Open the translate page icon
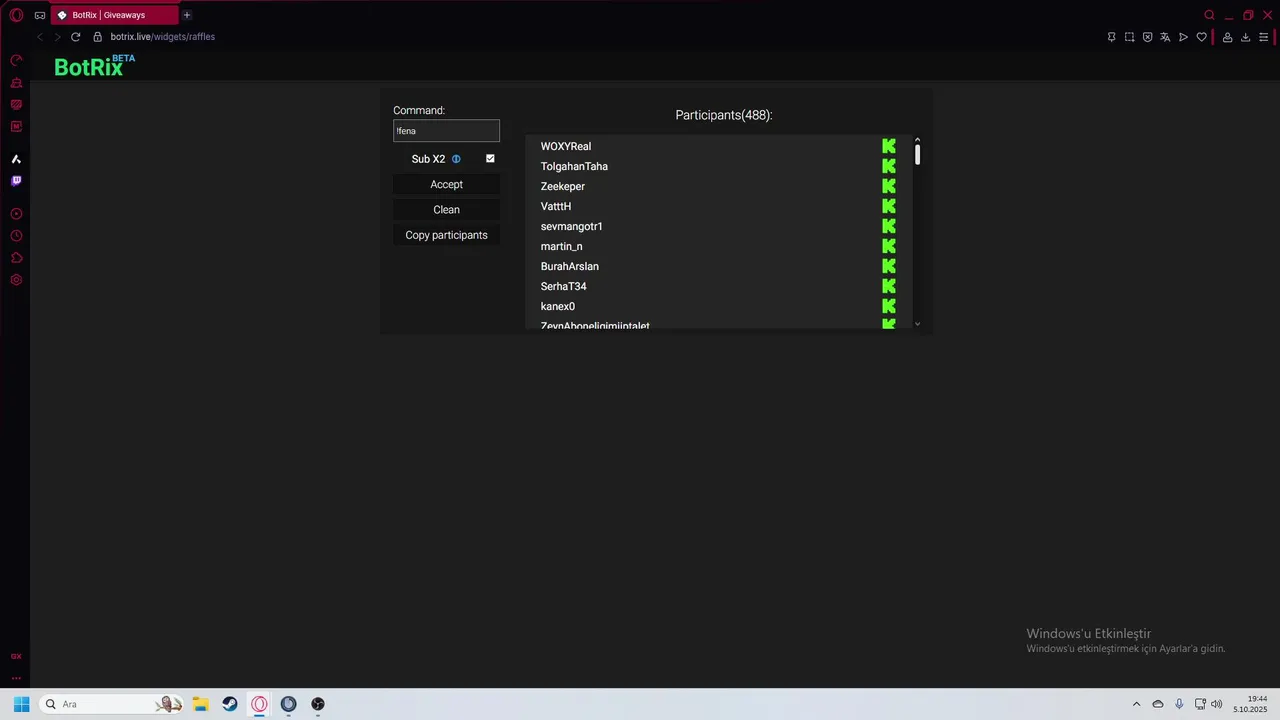The image size is (1280, 720). click(x=1165, y=37)
